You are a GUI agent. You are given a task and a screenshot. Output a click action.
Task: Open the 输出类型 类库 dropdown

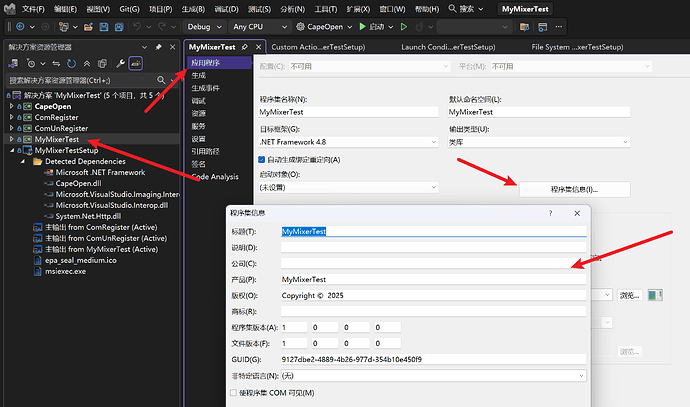(x=539, y=142)
